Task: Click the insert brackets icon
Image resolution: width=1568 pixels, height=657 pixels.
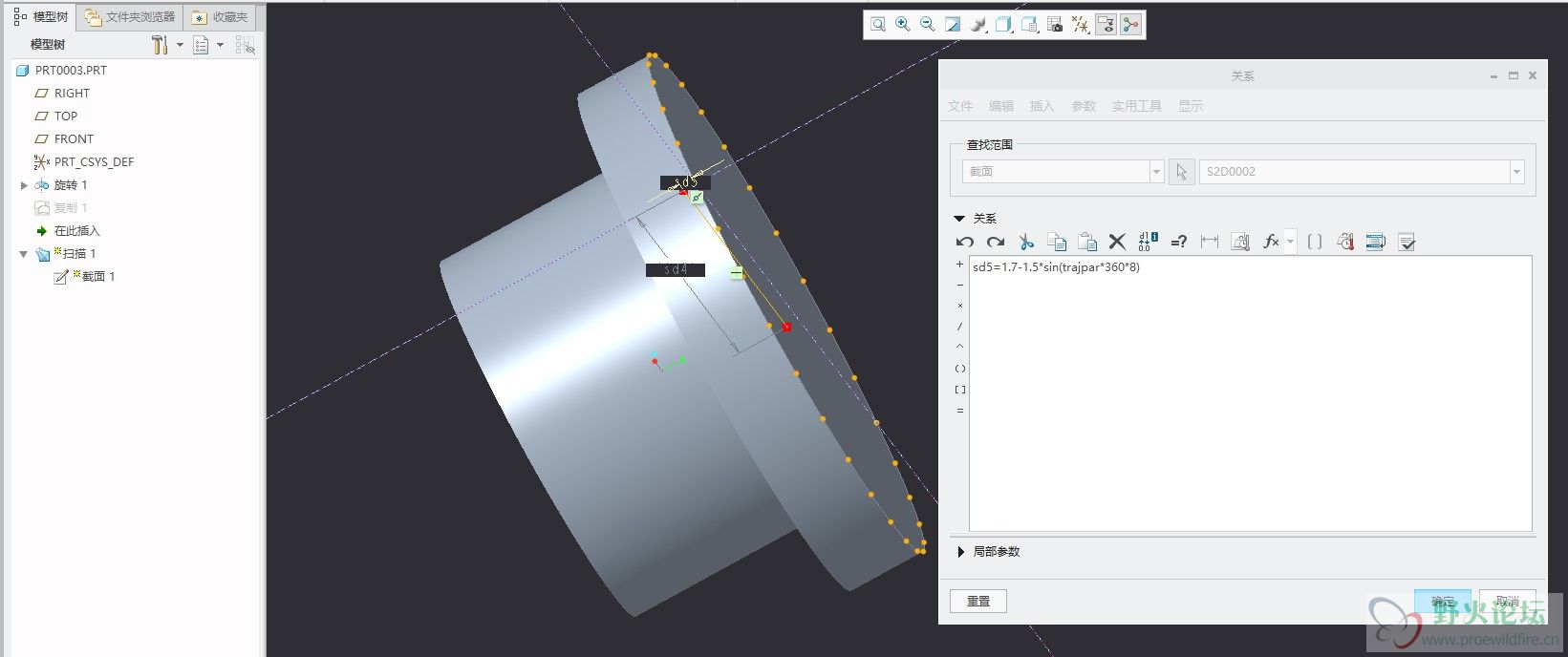Action: pos(1315,243)
